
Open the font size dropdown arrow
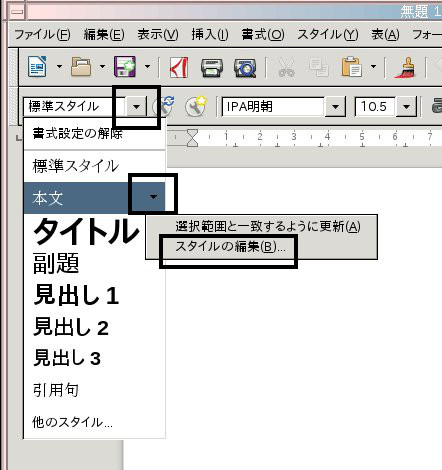pos(406,107)
